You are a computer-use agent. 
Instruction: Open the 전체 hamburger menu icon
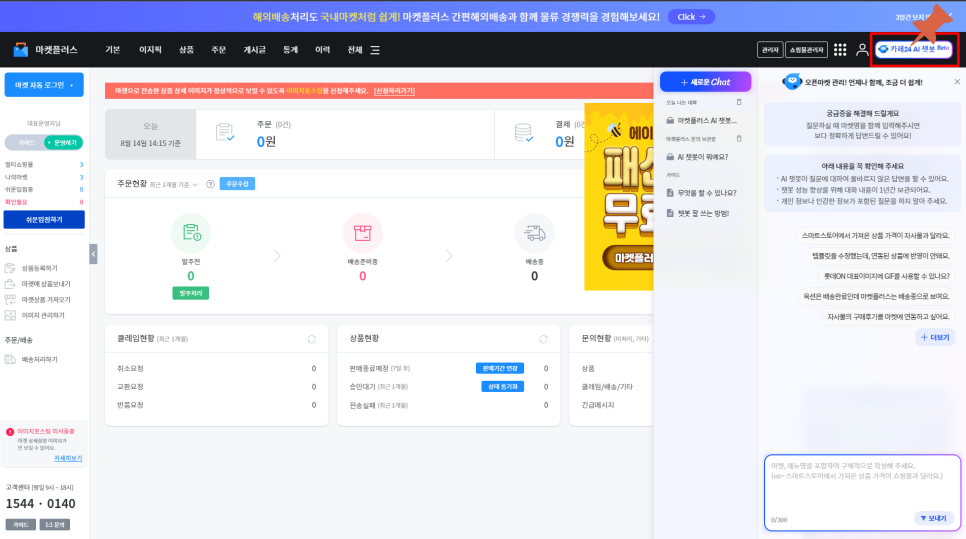coord(375,50)
